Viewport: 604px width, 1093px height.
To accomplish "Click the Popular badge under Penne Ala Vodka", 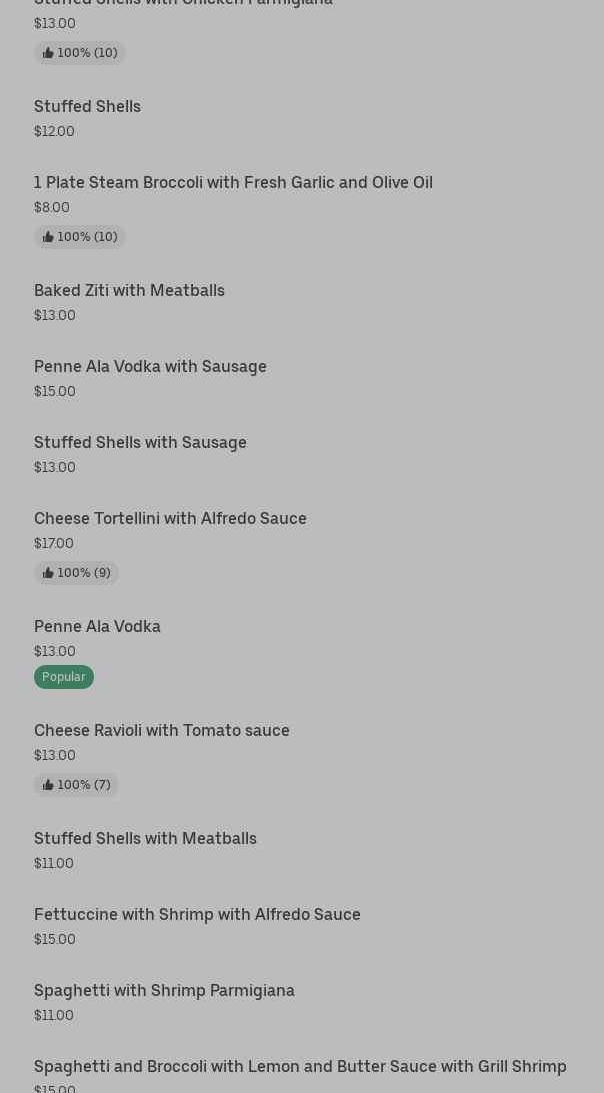I will coord(64,677).
